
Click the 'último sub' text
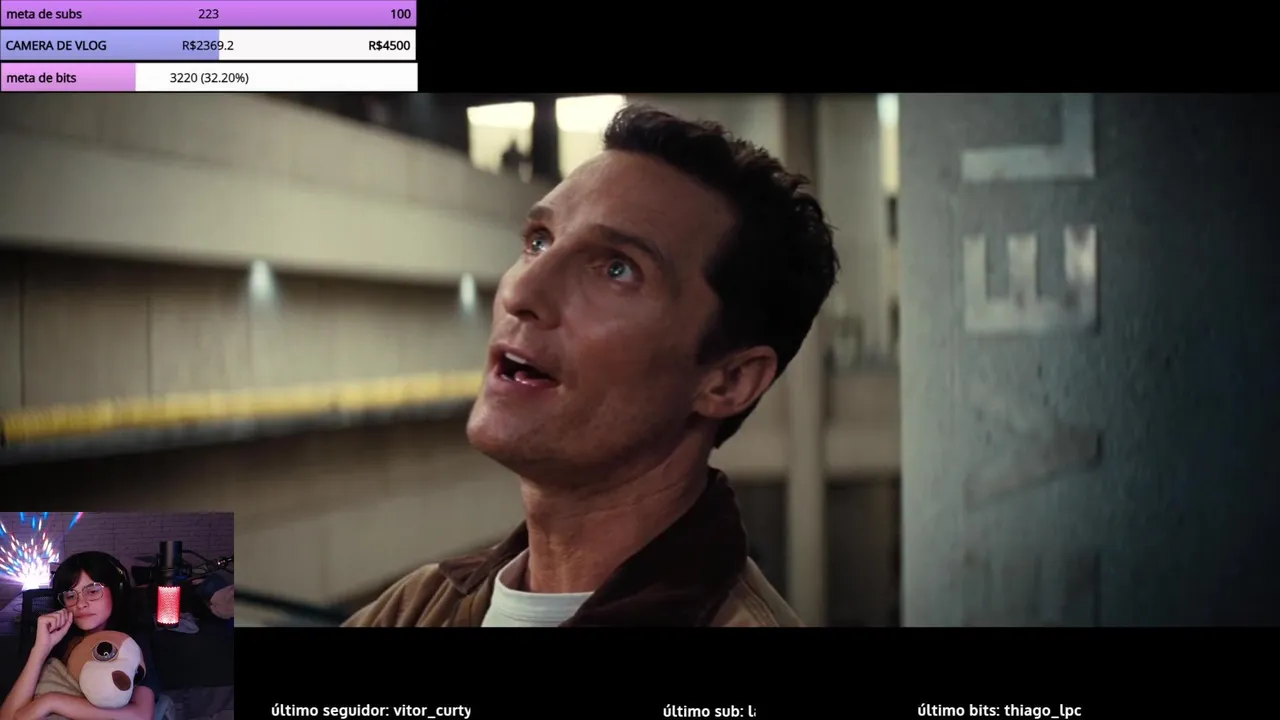[x=709, y=711]
